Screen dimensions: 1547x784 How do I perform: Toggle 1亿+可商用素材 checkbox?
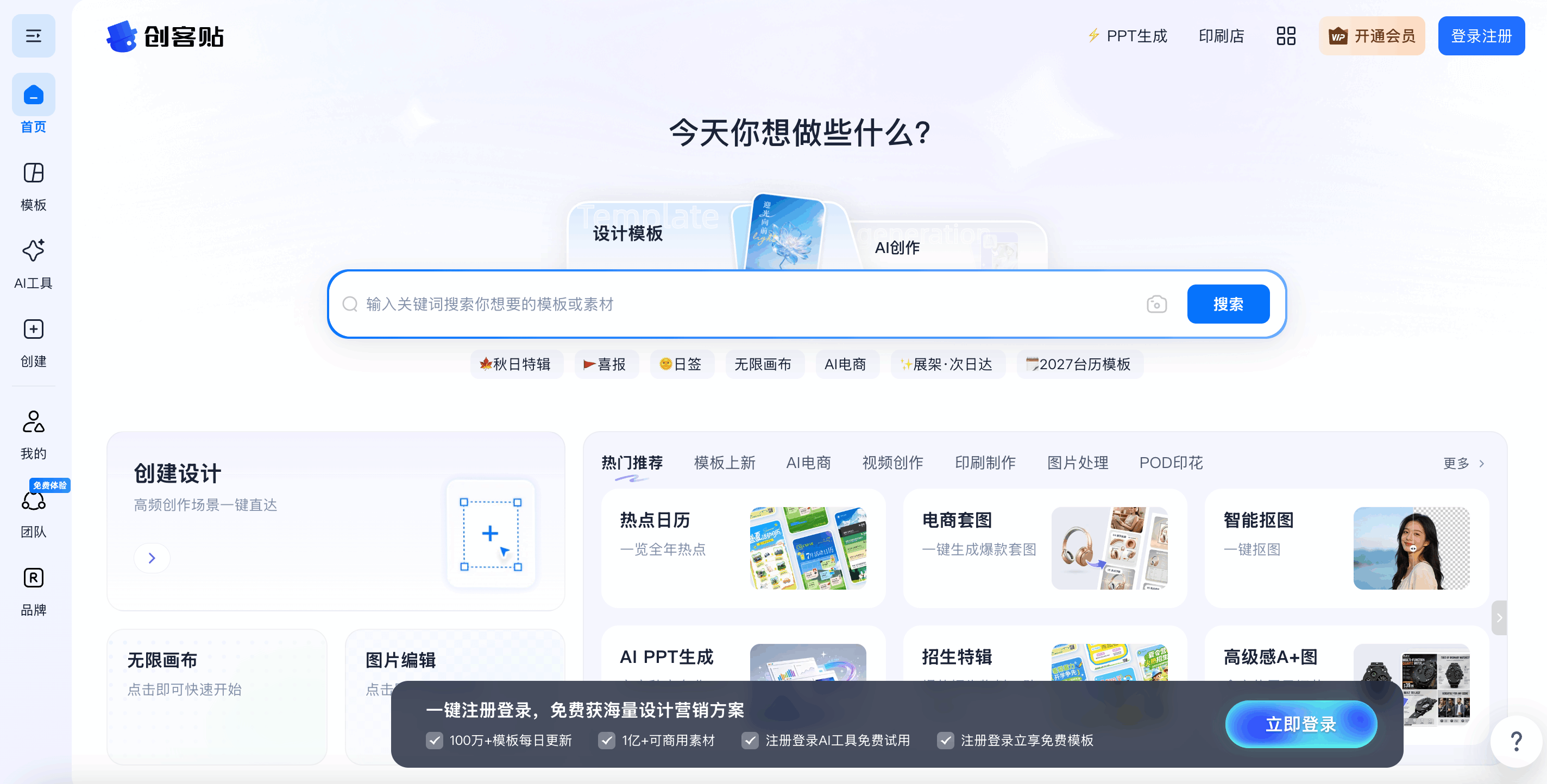[x=607, y=740]
